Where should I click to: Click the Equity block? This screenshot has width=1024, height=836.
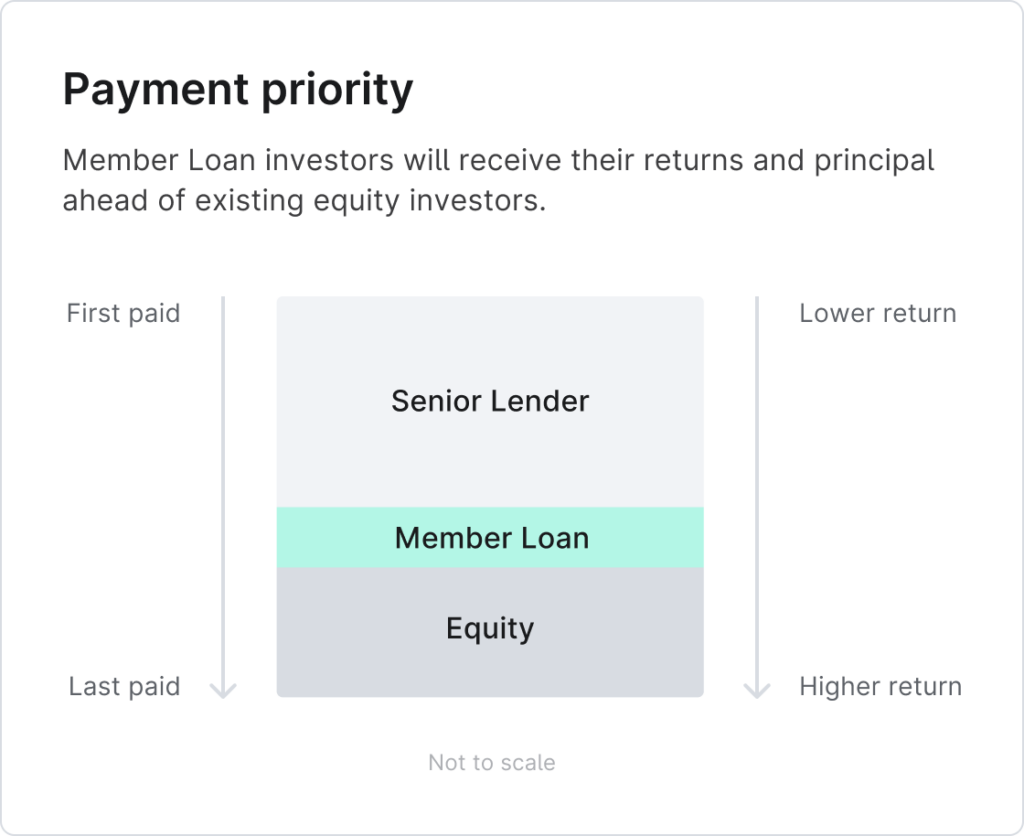(x=490, y=632)
